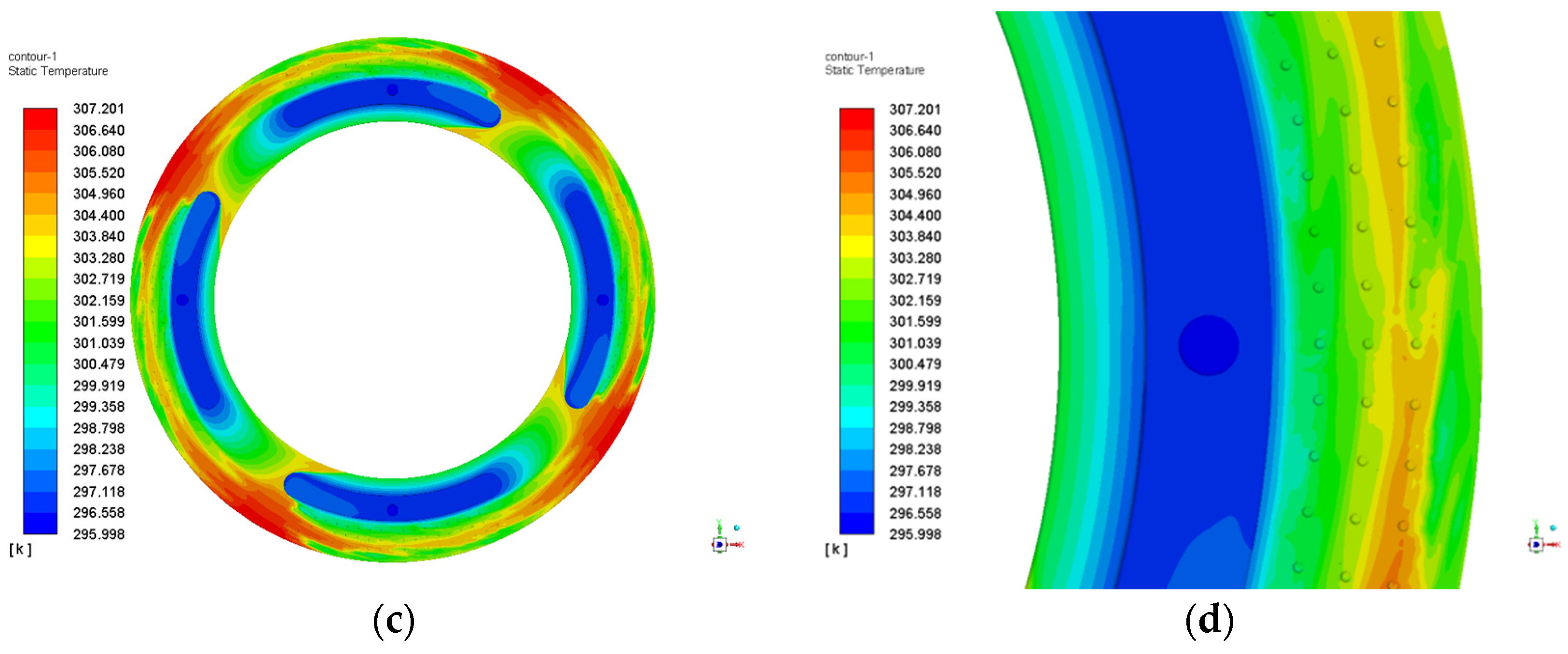This screenshot has height=654, width=1568.
Task: Pick the yellow band in the right legend
Action: [x=856, y=246]
